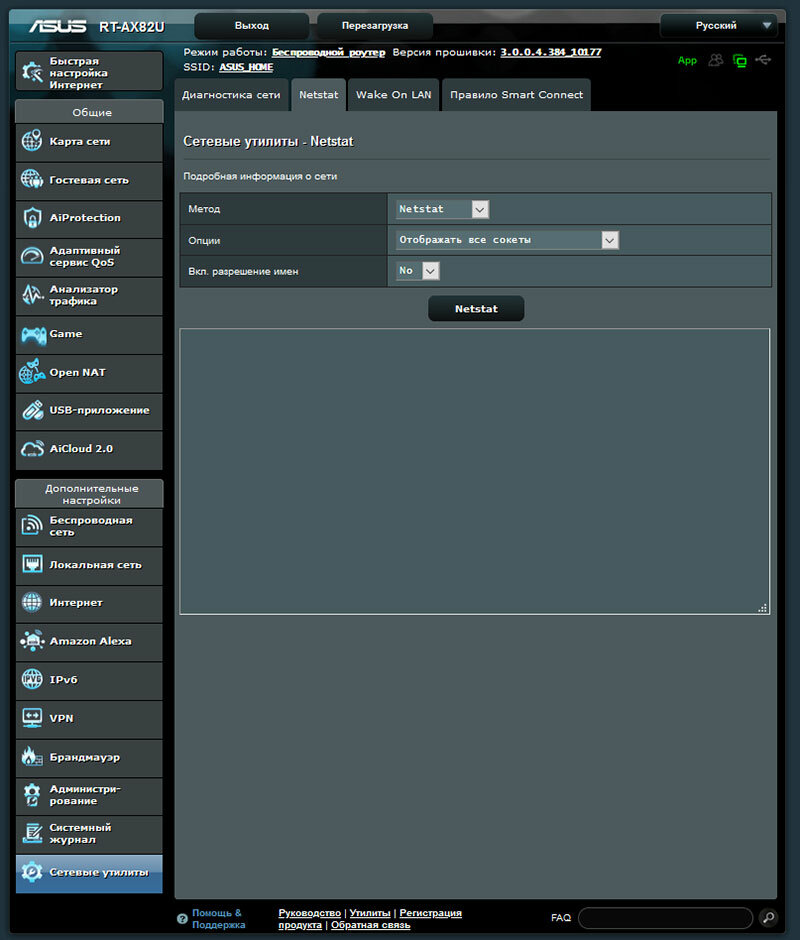
Task: Click the Системный журнал log icon
Action: click(32, 833)
